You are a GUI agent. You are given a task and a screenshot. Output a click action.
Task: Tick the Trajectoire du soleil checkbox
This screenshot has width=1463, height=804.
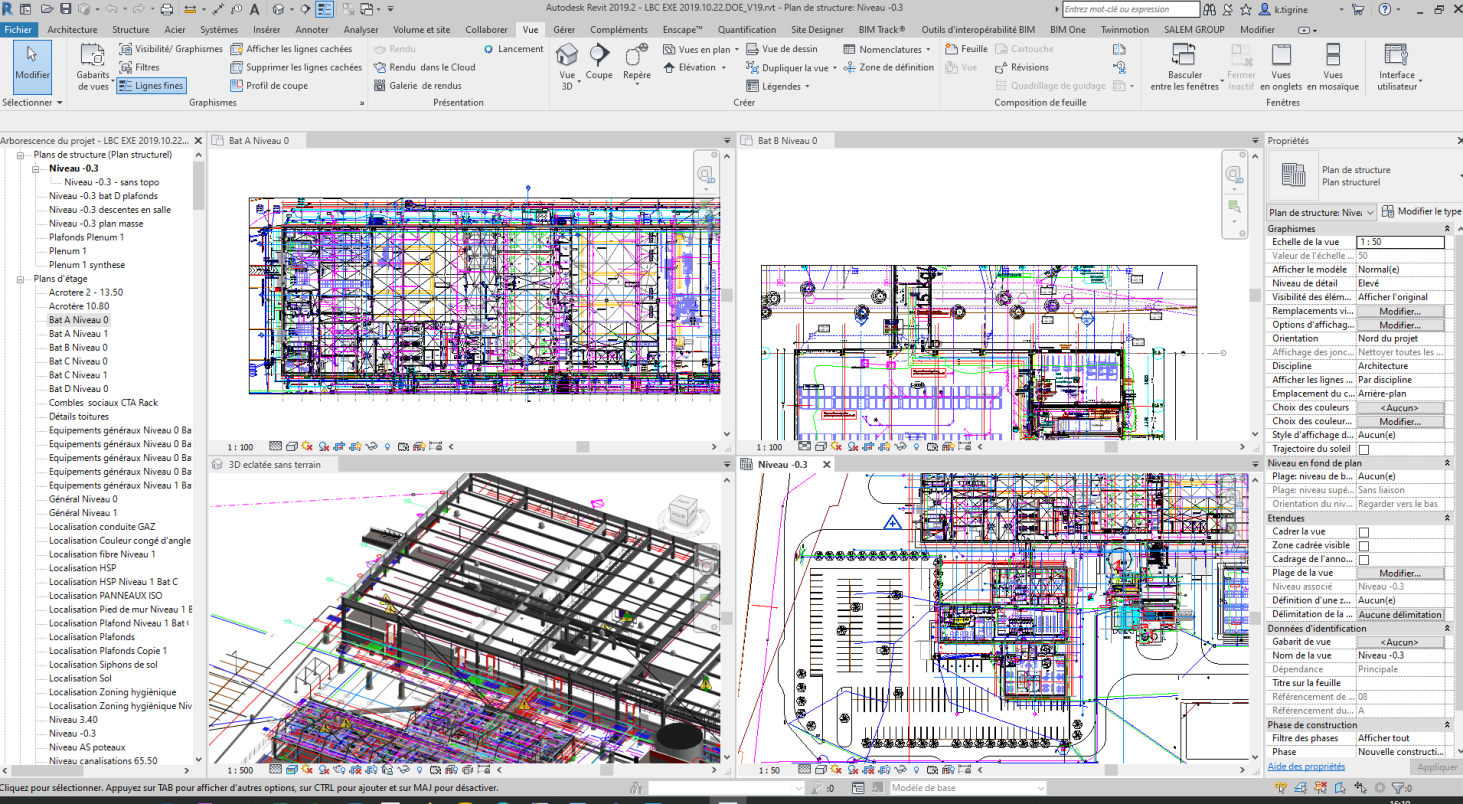tap(1363, 449)
